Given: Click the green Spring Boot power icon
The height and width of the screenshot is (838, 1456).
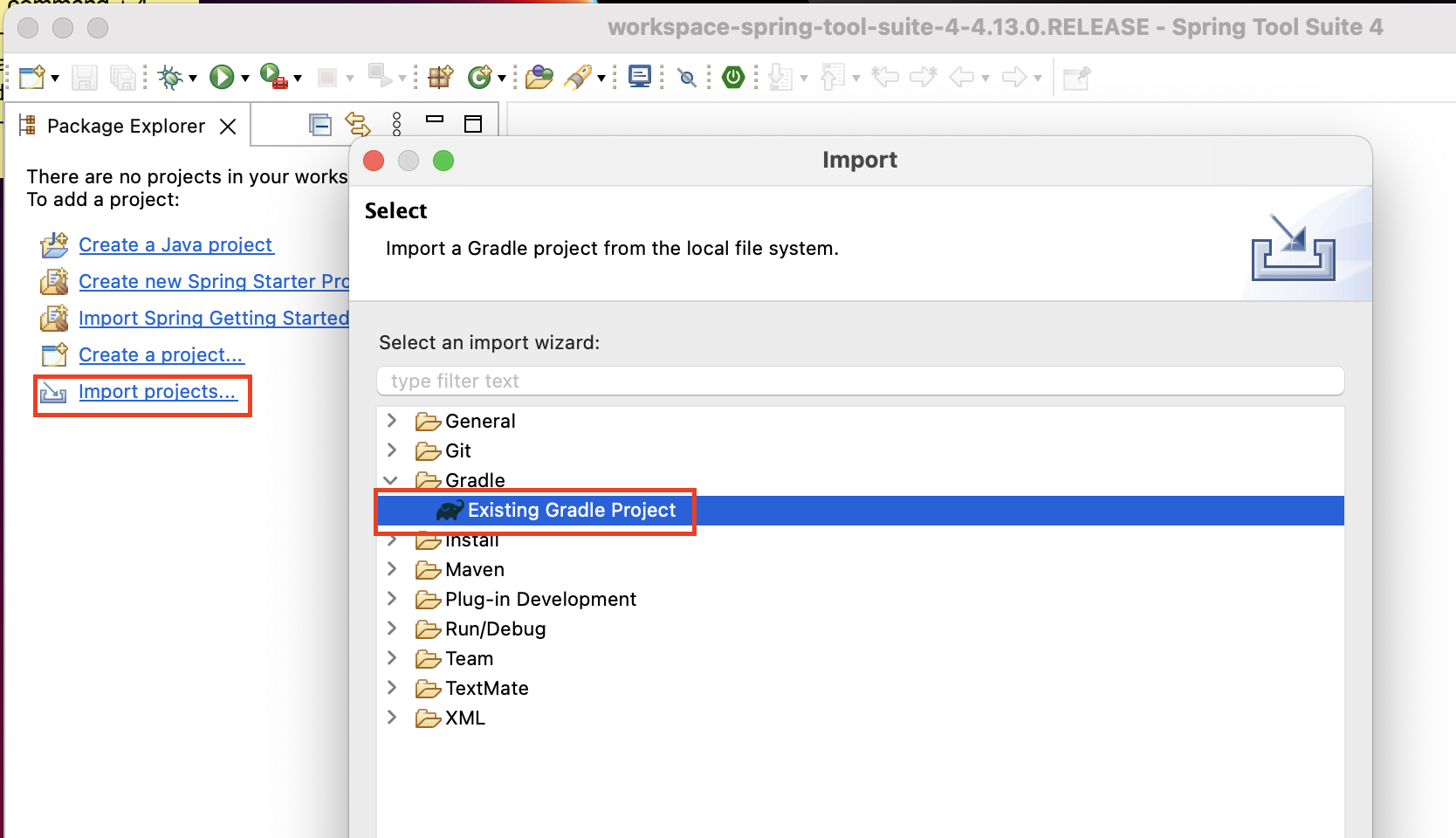Looking at the screenshot, I should (733, 78).
